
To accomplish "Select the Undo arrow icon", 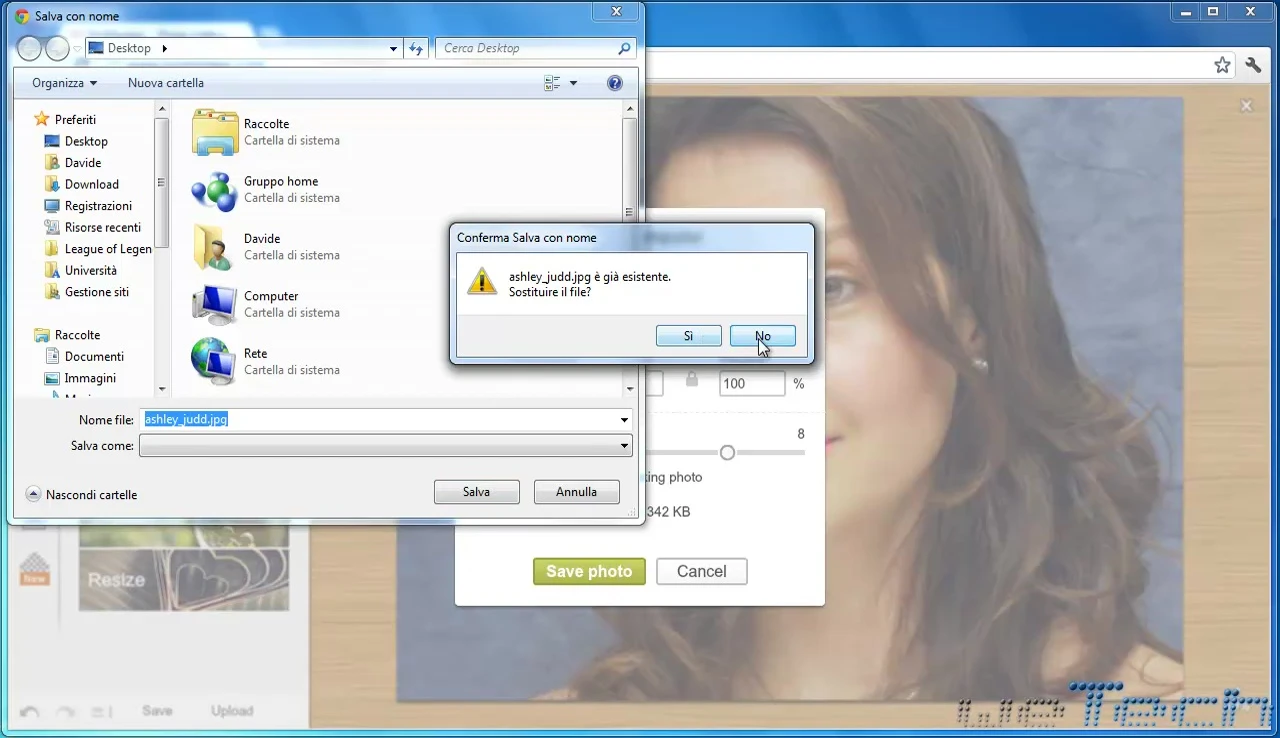I will pyautogui.click(x=29, y=711).
